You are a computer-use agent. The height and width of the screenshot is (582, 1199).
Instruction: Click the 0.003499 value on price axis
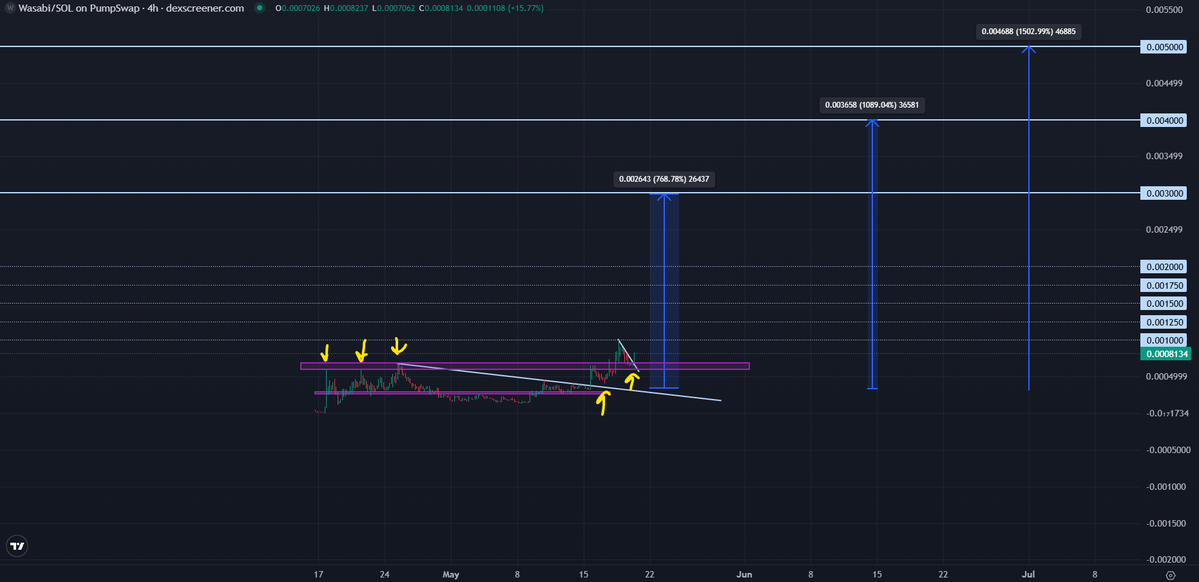coord(1165,157)
